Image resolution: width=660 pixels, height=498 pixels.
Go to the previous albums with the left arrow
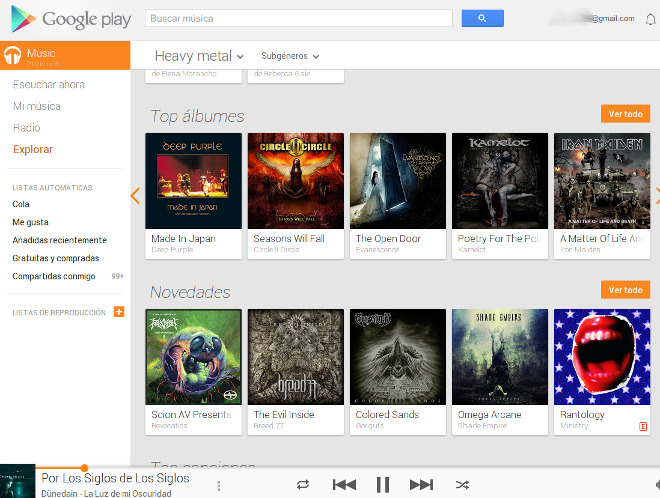tap(135, 196)
